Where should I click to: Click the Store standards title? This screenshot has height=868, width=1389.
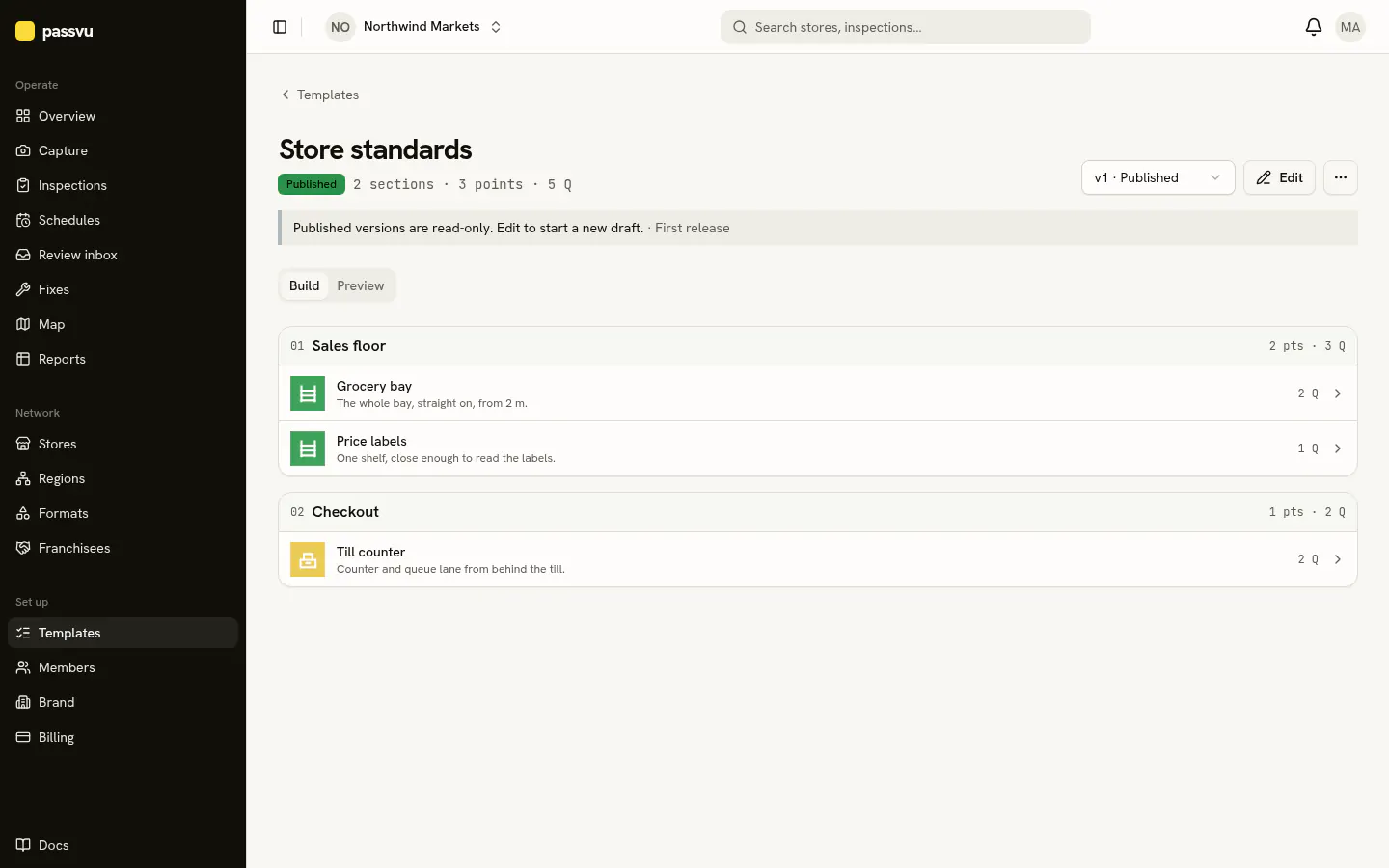[x=375, y=149]
